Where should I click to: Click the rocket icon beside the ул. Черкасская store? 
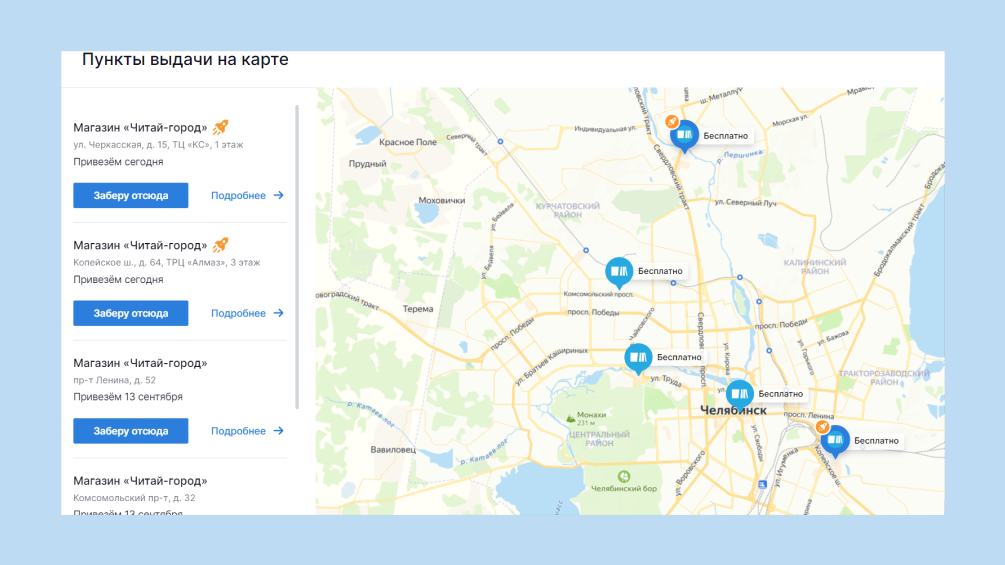point(221,127)
